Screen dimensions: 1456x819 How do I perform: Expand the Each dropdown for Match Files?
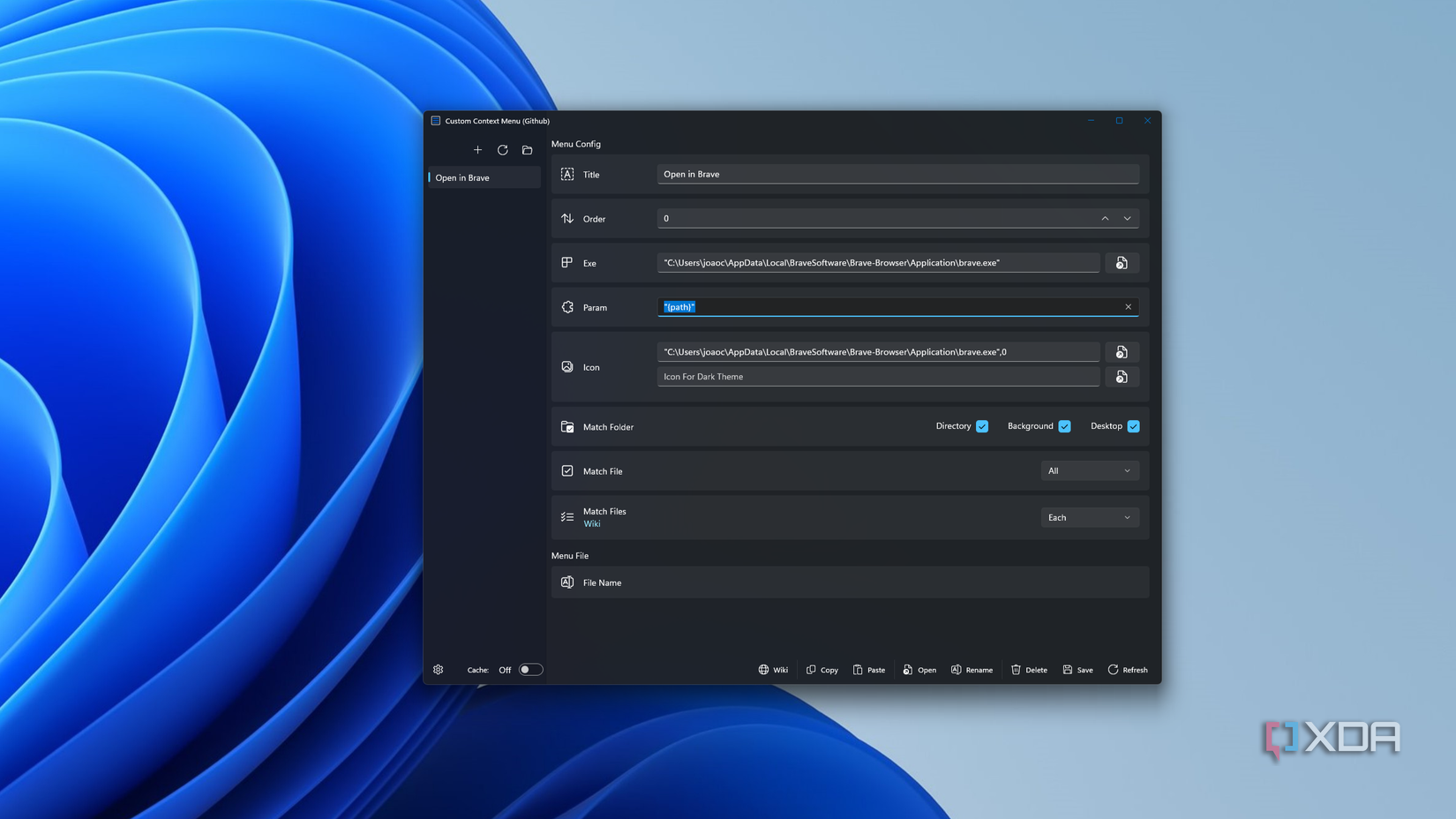tap(1090, 517)
